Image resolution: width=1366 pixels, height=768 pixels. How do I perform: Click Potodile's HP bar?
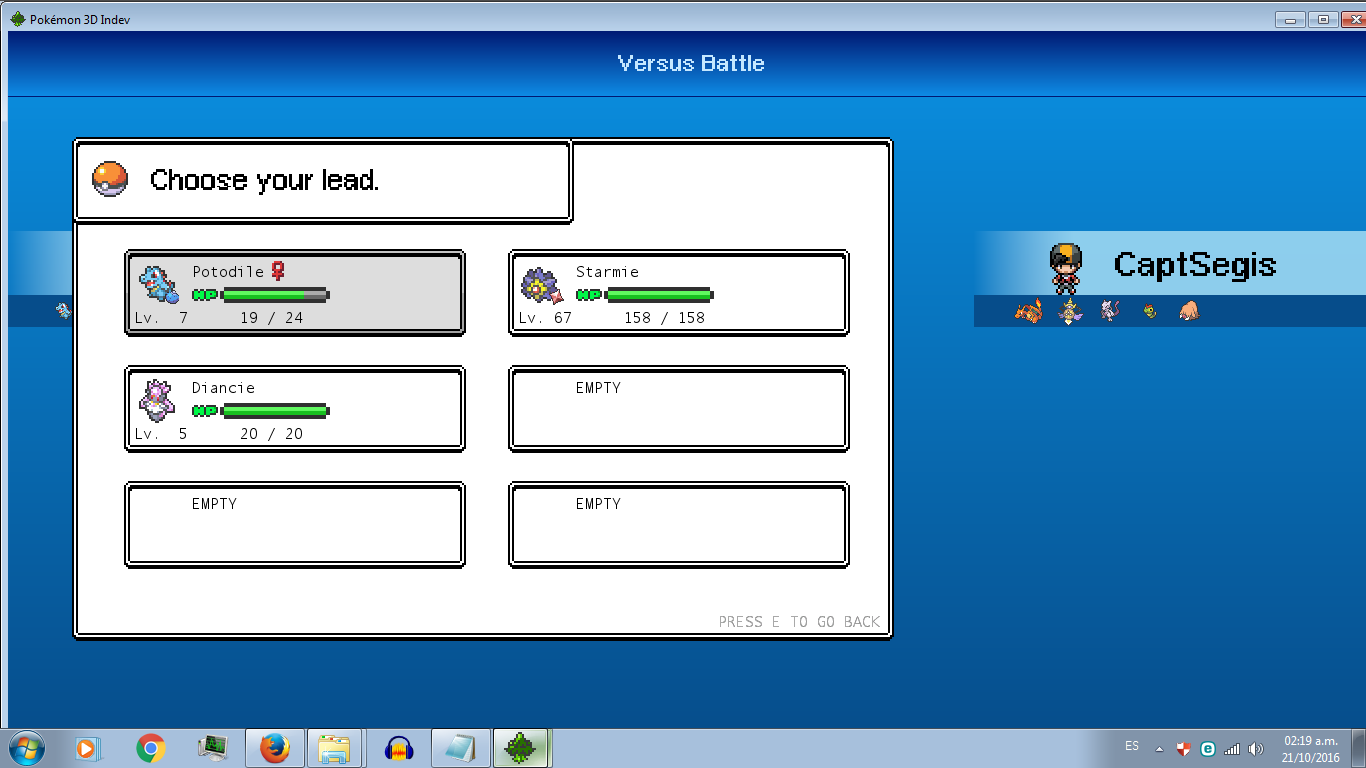coord(274,295)
